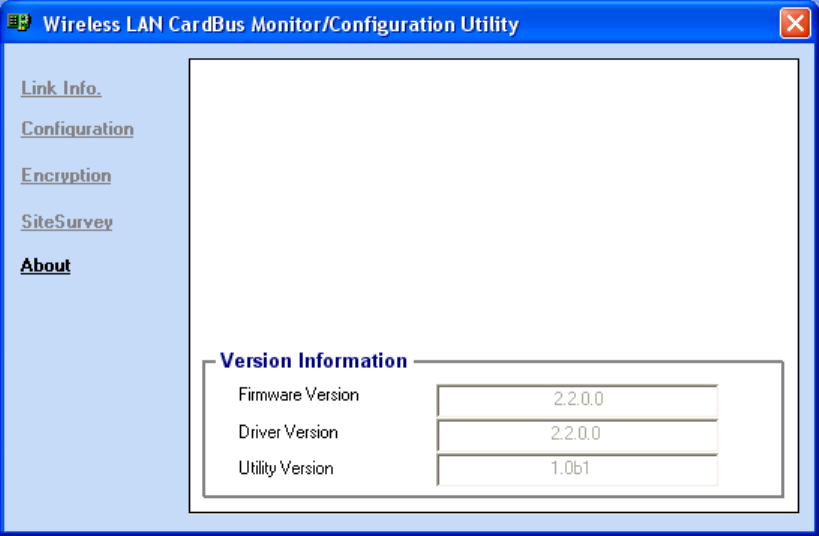This screenshot has height=536, width=819.
Task: Select the About link
Action: click(45, 265)
